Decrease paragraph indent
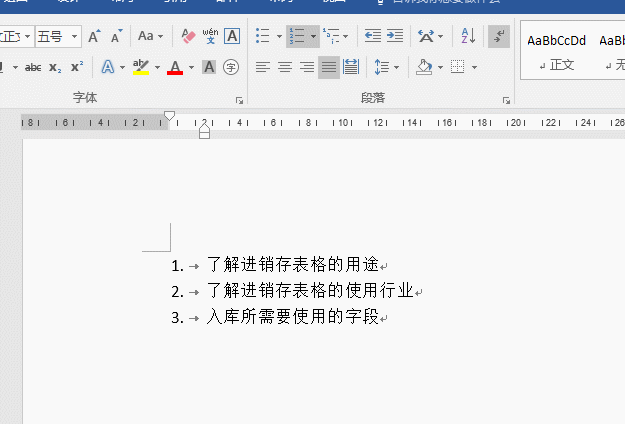Viewport: 625px width, 424px height. [373, 36]
